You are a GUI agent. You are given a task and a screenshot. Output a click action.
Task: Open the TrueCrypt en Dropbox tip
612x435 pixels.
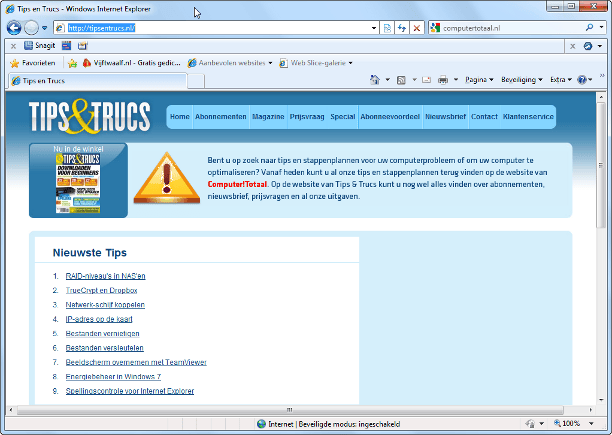(x=101, y=291)
